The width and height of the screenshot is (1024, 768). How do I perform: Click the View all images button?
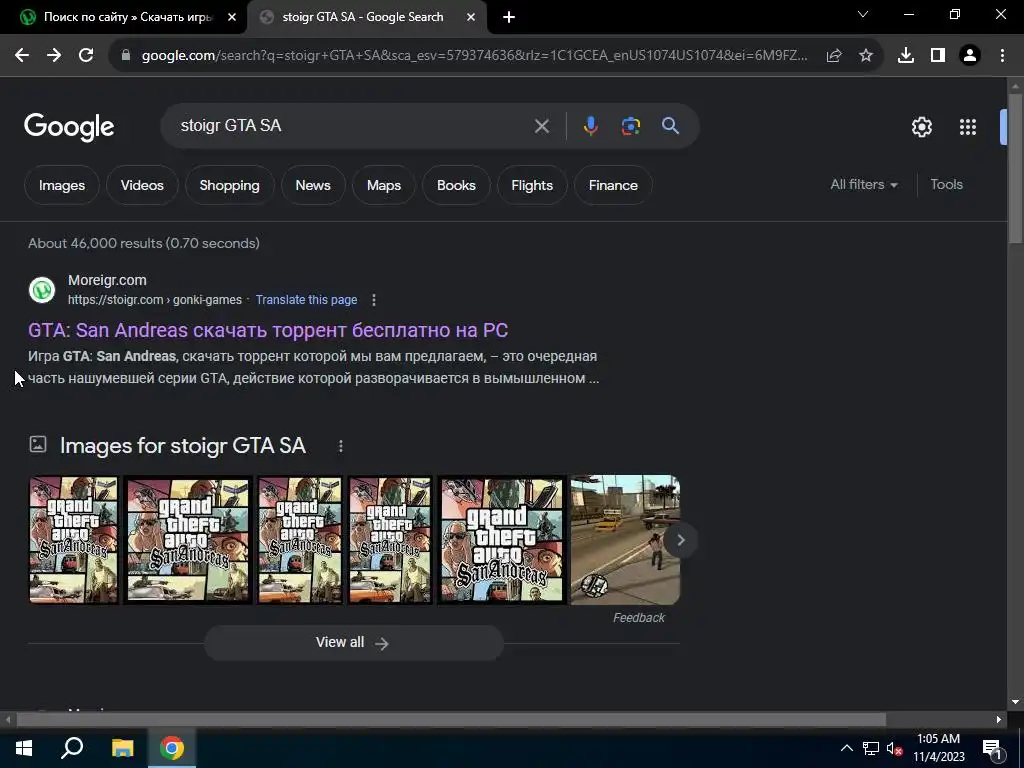353,643
